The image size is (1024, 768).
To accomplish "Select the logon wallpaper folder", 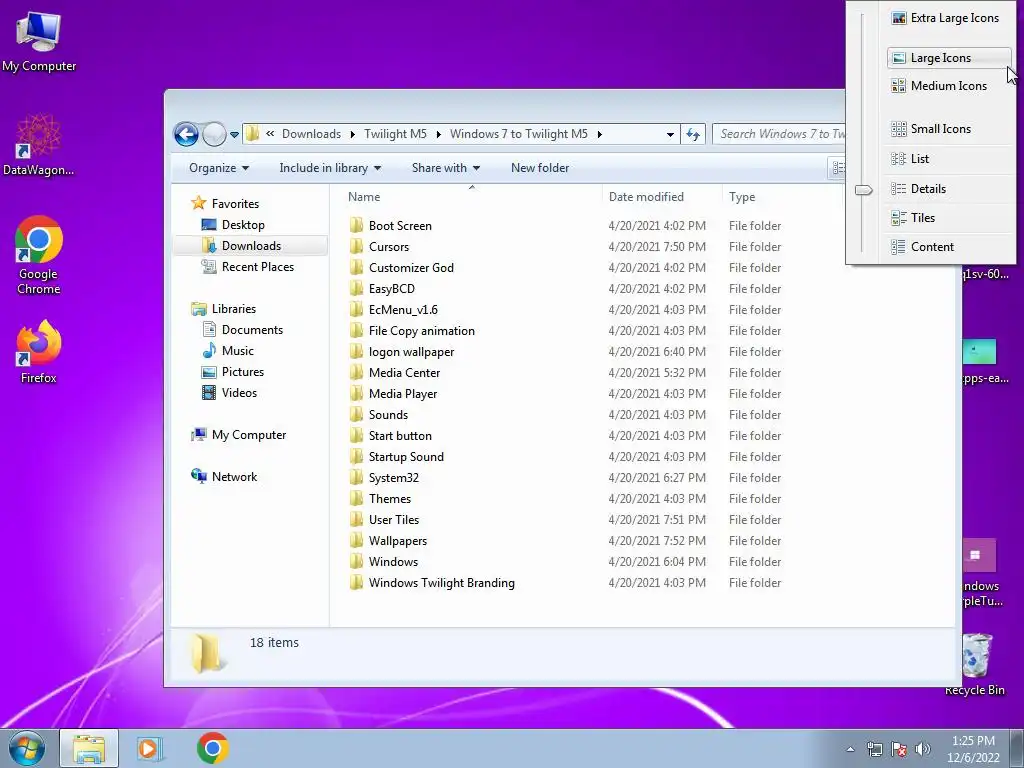I will point(411,352).
